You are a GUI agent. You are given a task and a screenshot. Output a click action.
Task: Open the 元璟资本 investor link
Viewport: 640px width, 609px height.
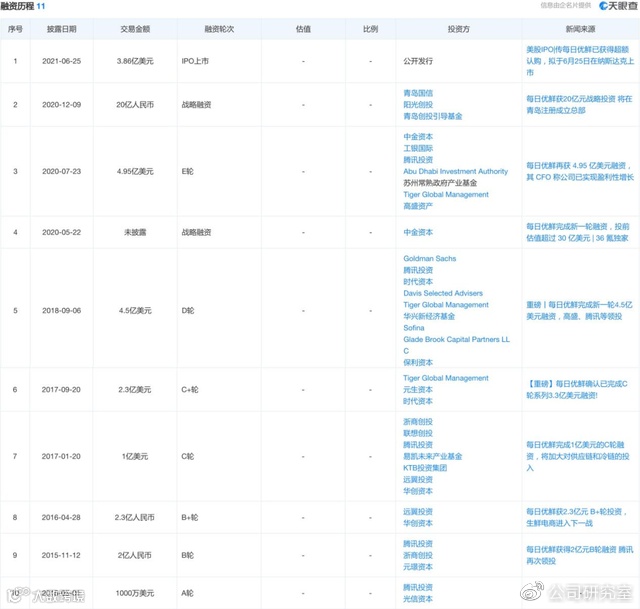tap(418, 567)
